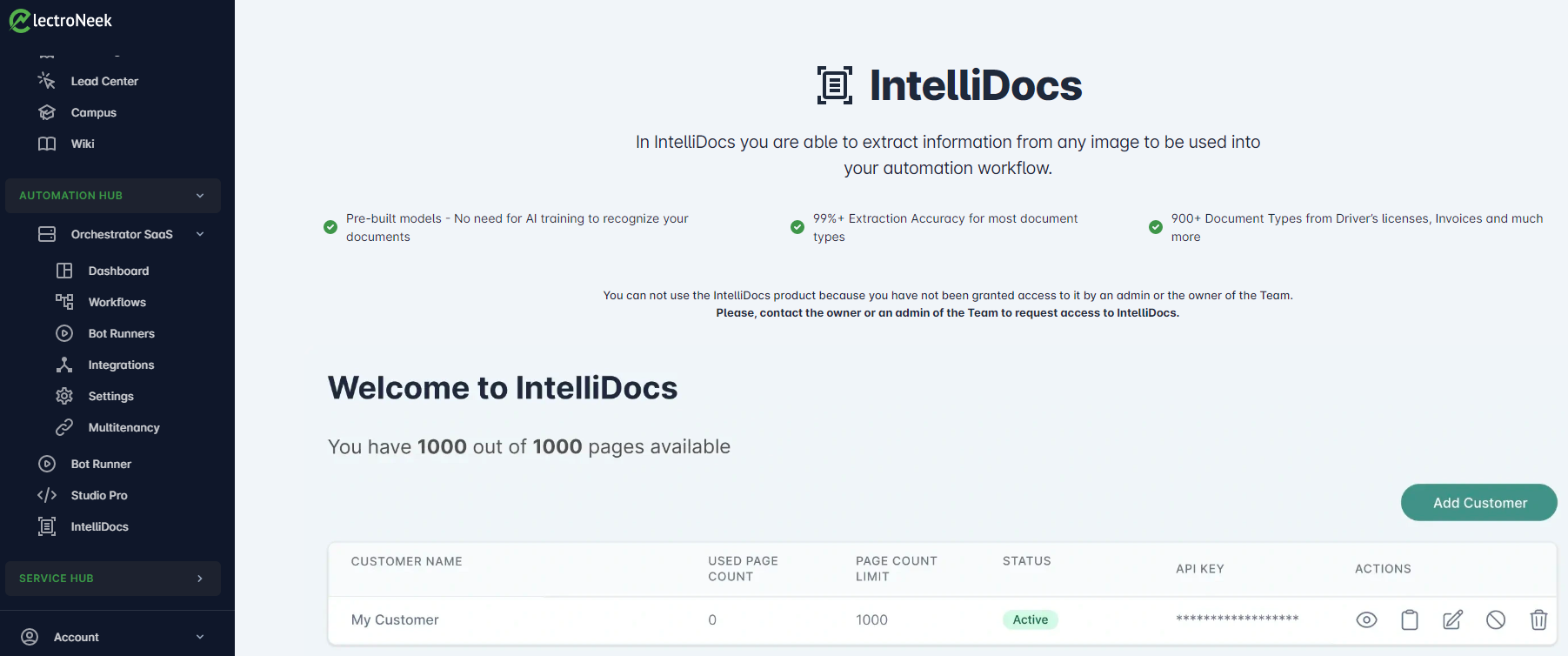Click the Active status badge
The height and width of the screenshot is (656, 1568).
tap(1031, 619)
